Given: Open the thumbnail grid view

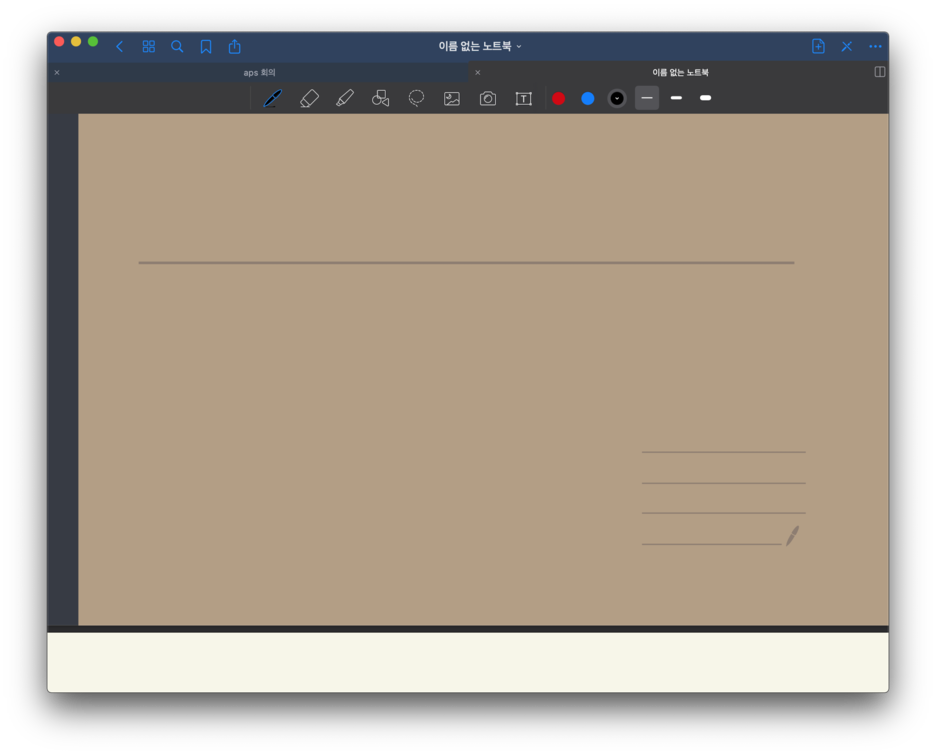Looking at the screenshot, I should pos(149,47).
